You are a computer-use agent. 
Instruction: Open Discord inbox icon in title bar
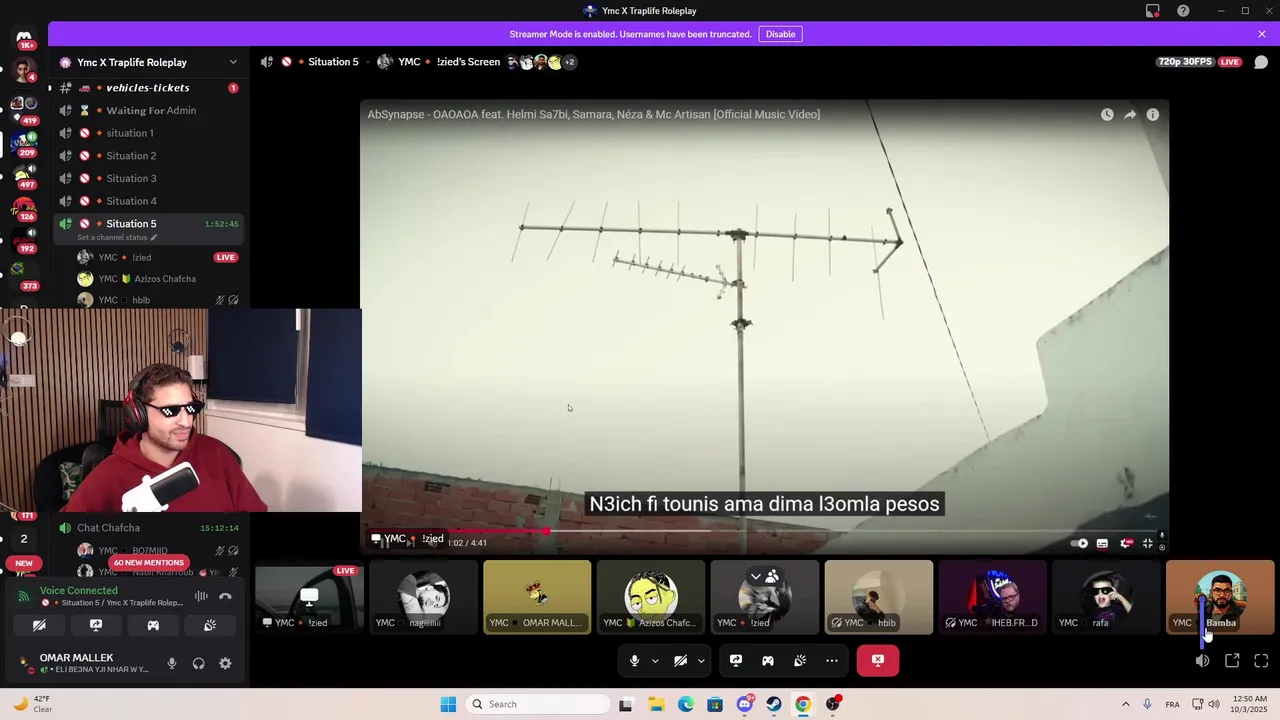click(x=1152, y=11)
